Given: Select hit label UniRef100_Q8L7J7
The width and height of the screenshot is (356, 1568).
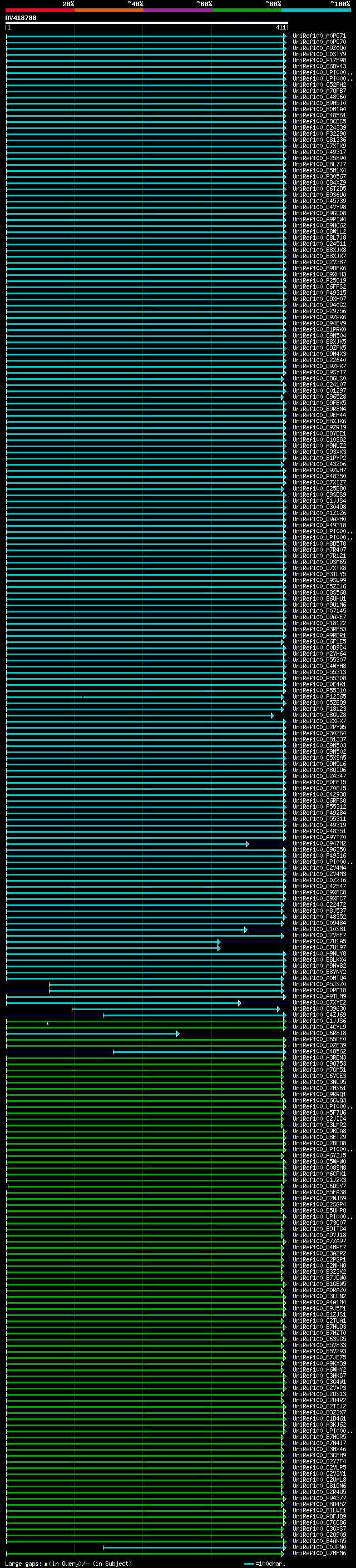Looking at the screenshot, I should [x=319, y=164].
